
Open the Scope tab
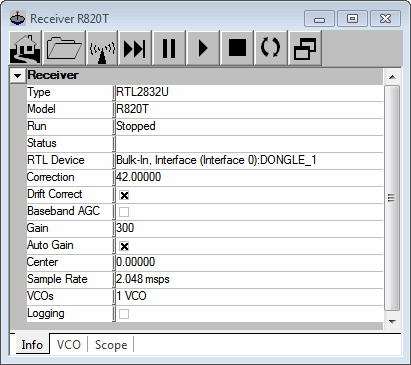tap(111, 344)
